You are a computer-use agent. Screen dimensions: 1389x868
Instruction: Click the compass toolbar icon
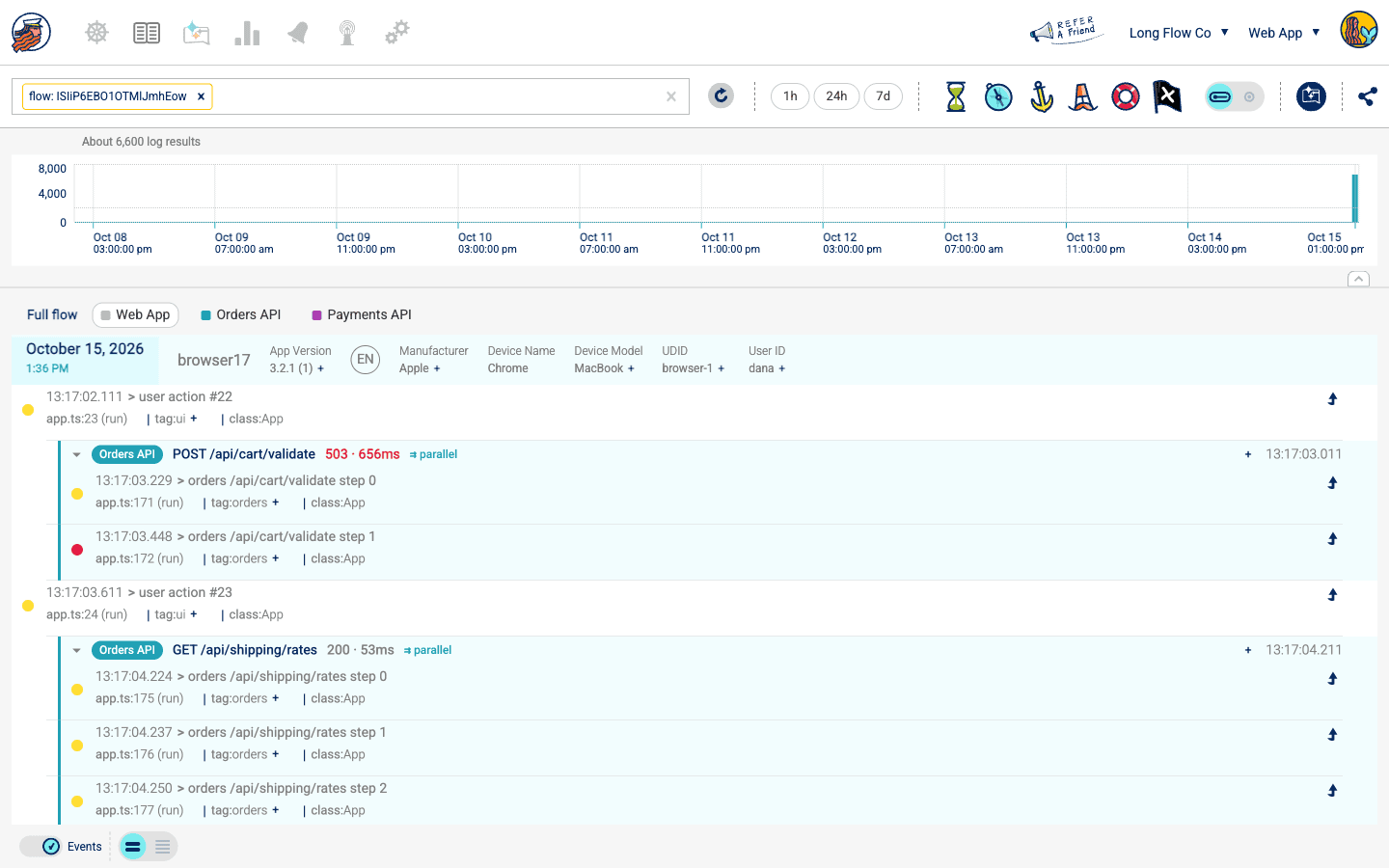click(998, 96)
